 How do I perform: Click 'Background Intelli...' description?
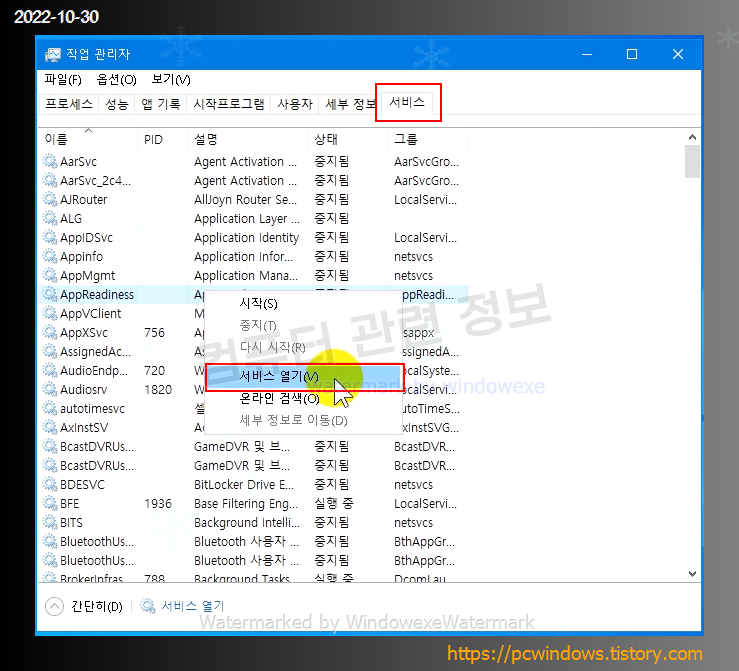tap(246, 523)
